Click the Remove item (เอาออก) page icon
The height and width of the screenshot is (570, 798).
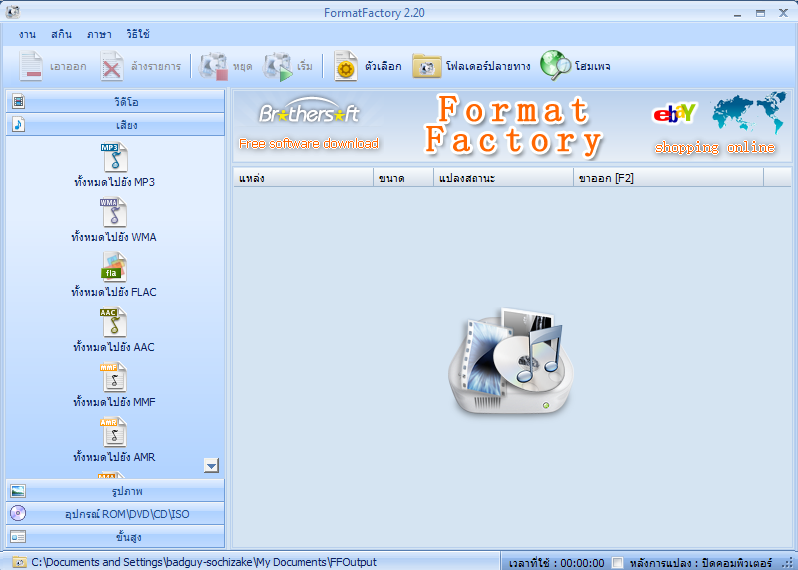tap(31, 66)
